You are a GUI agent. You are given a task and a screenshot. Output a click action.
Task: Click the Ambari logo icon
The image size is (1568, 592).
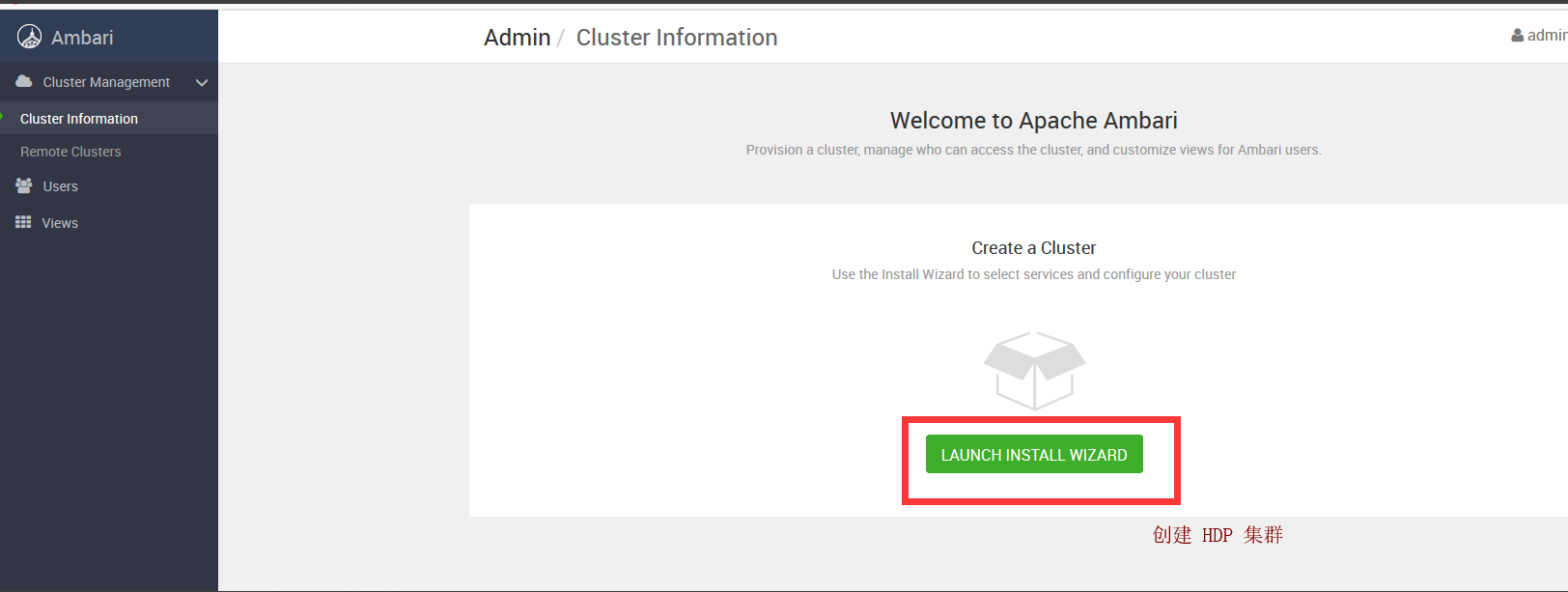pos(30,37)
